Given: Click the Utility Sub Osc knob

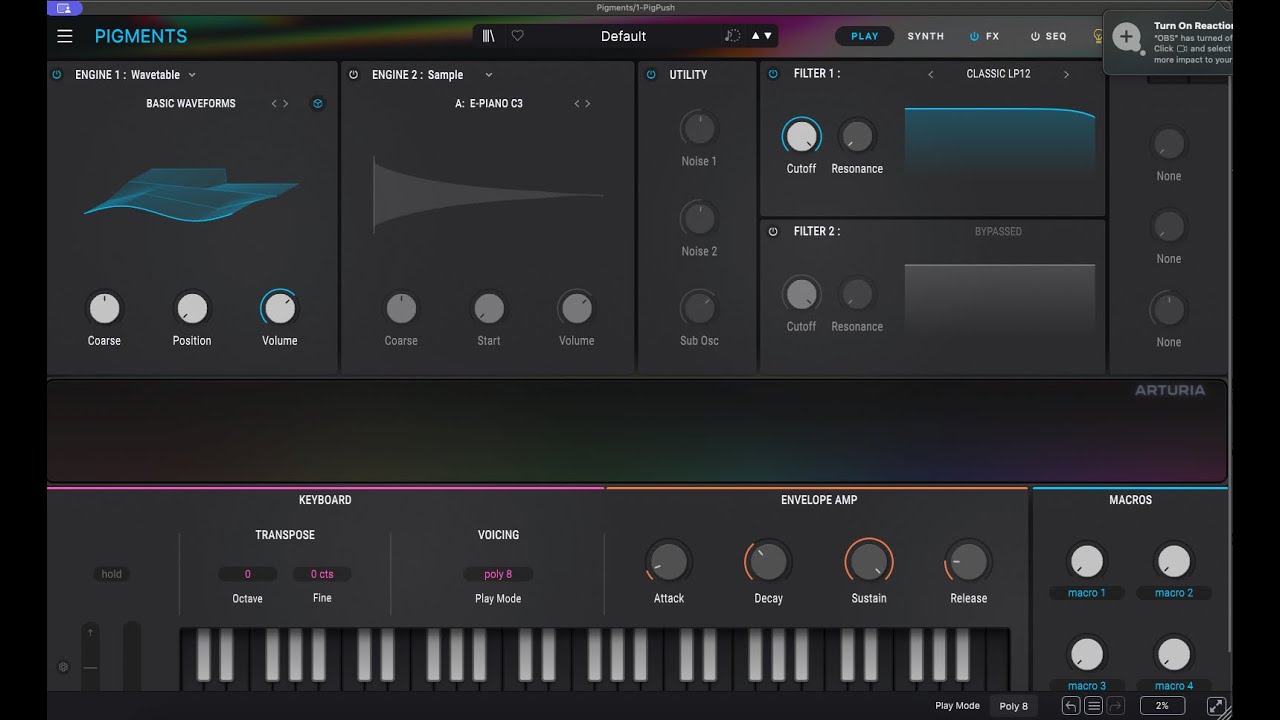Looking at the screenshot, I should point(699,308).
